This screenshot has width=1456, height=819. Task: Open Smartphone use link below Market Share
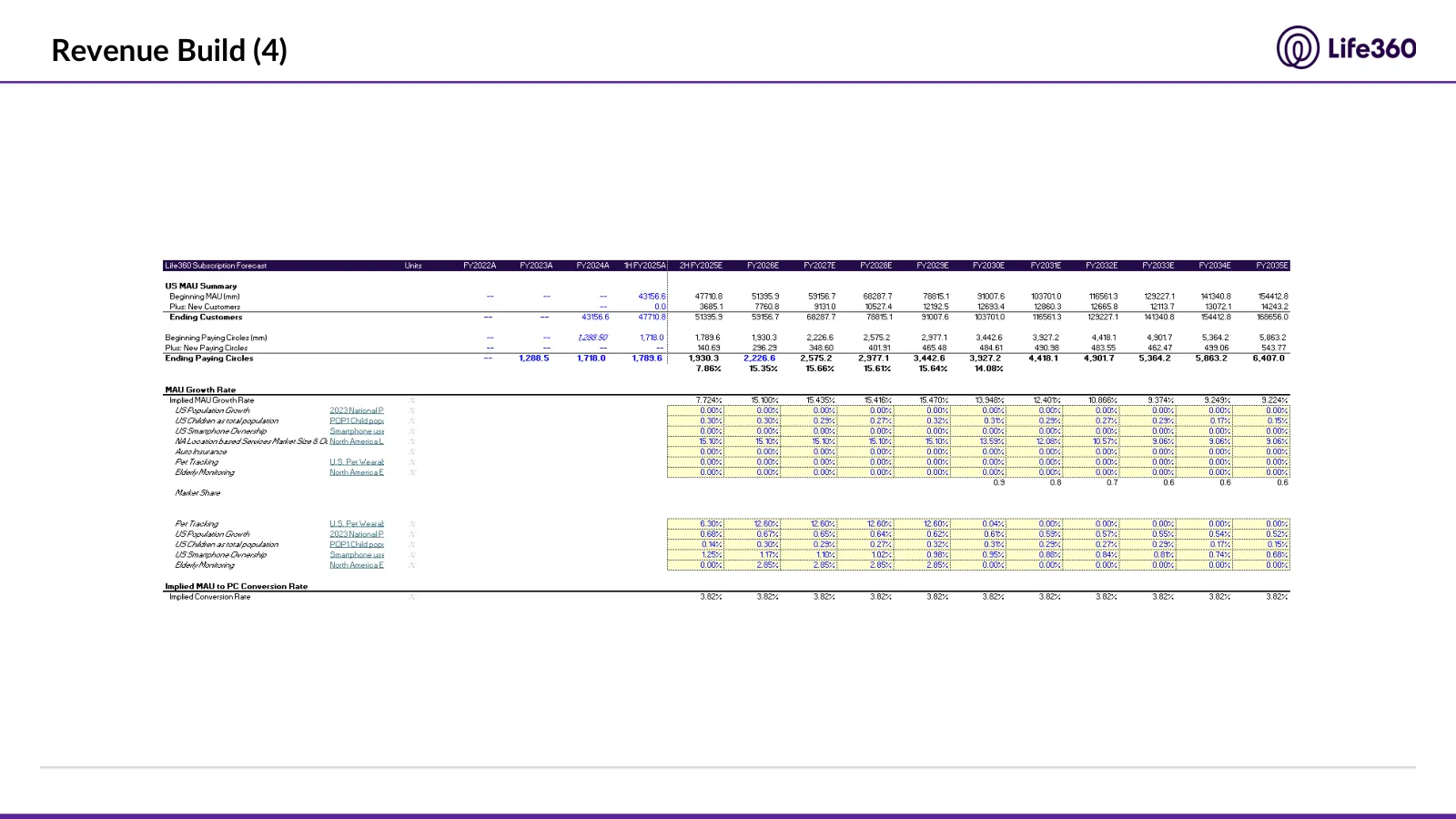click(x=357, y=555)
